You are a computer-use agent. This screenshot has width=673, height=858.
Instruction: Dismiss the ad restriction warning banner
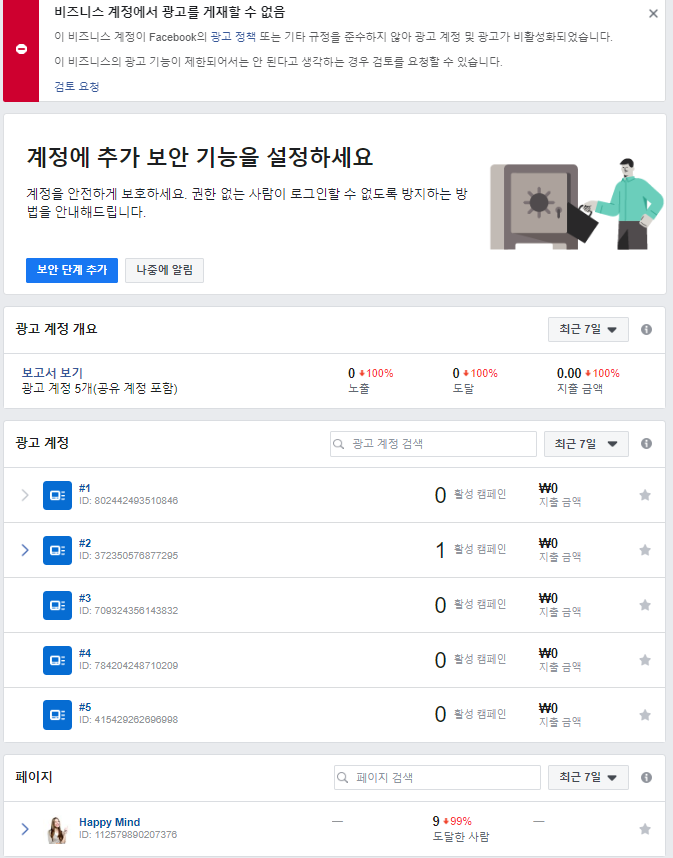(653, 14)
